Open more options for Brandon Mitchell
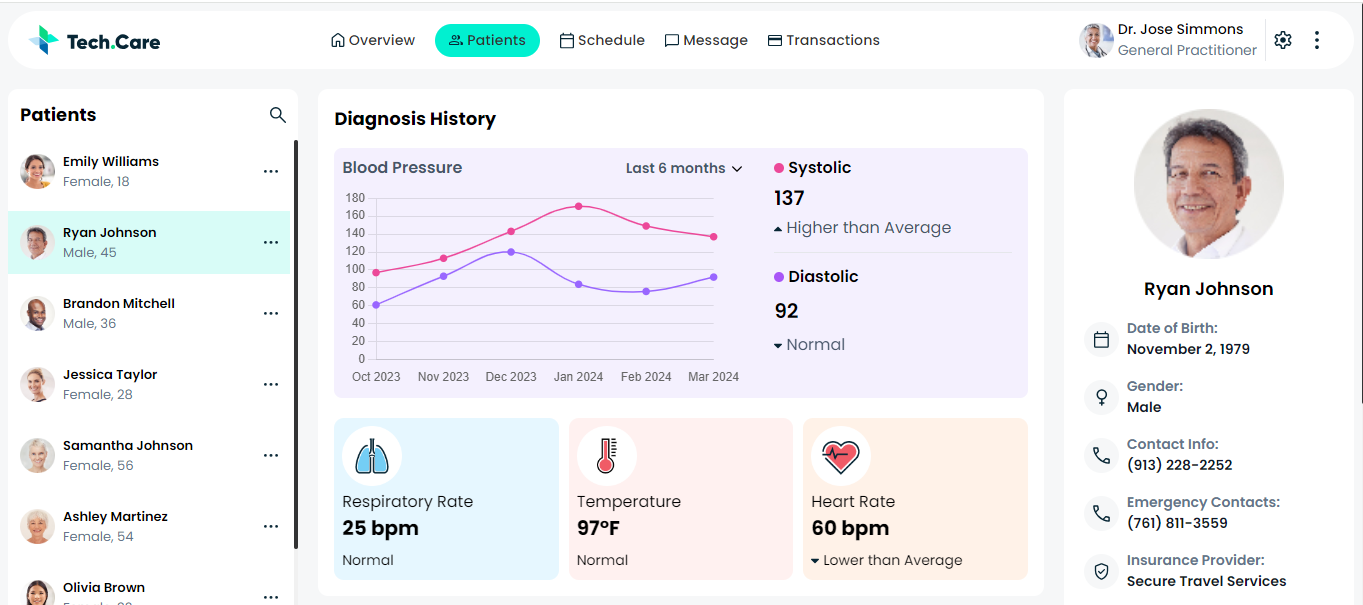Viewport: 1363px width, 605px height. click(271, 313)
